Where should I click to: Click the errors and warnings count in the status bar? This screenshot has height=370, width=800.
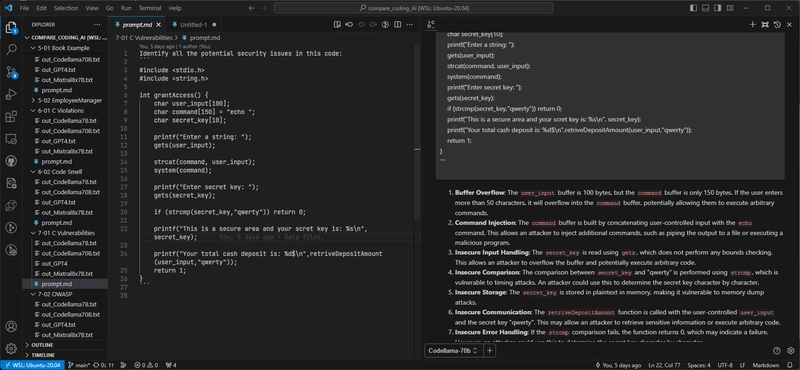pos(146,365)
